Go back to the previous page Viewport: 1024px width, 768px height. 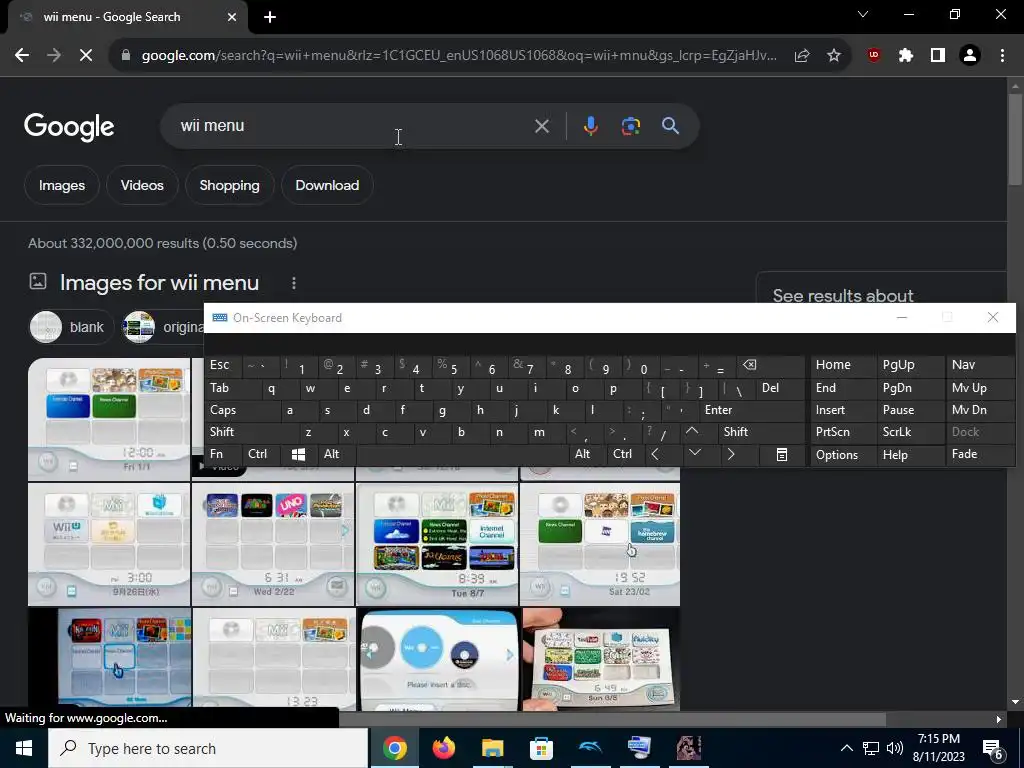22,56
